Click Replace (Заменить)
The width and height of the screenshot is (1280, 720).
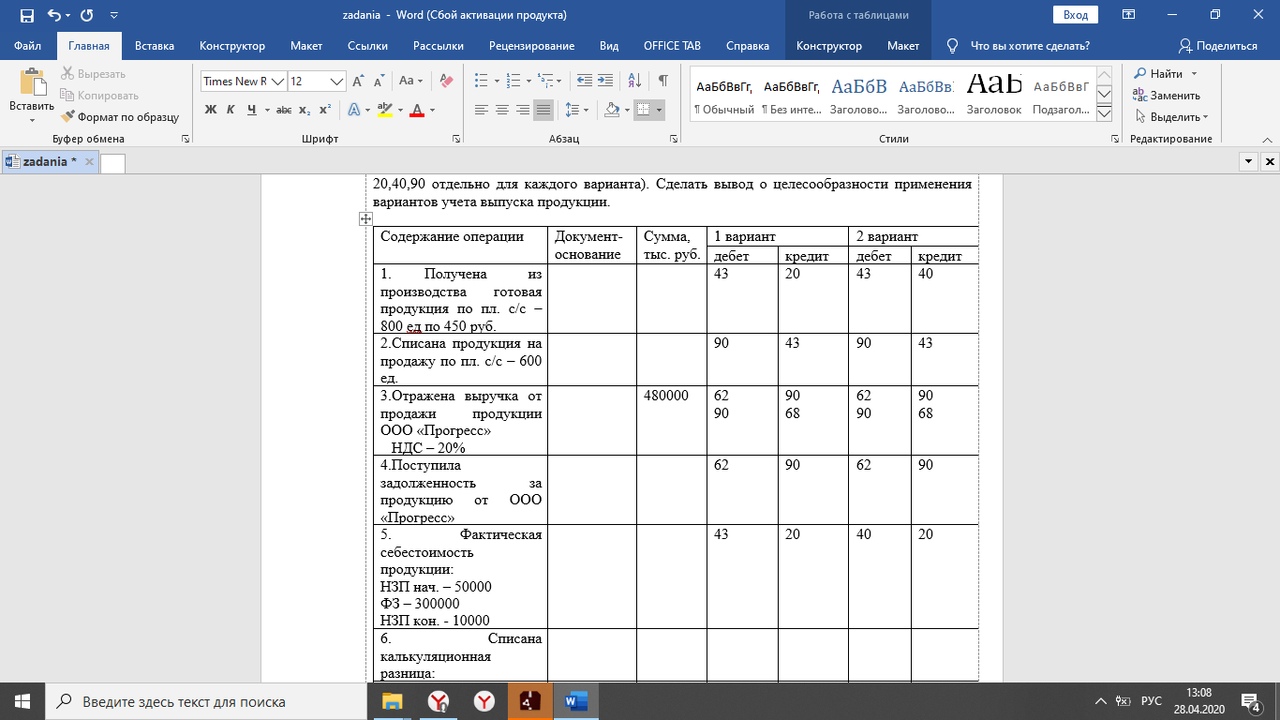tap(1166, 95)
